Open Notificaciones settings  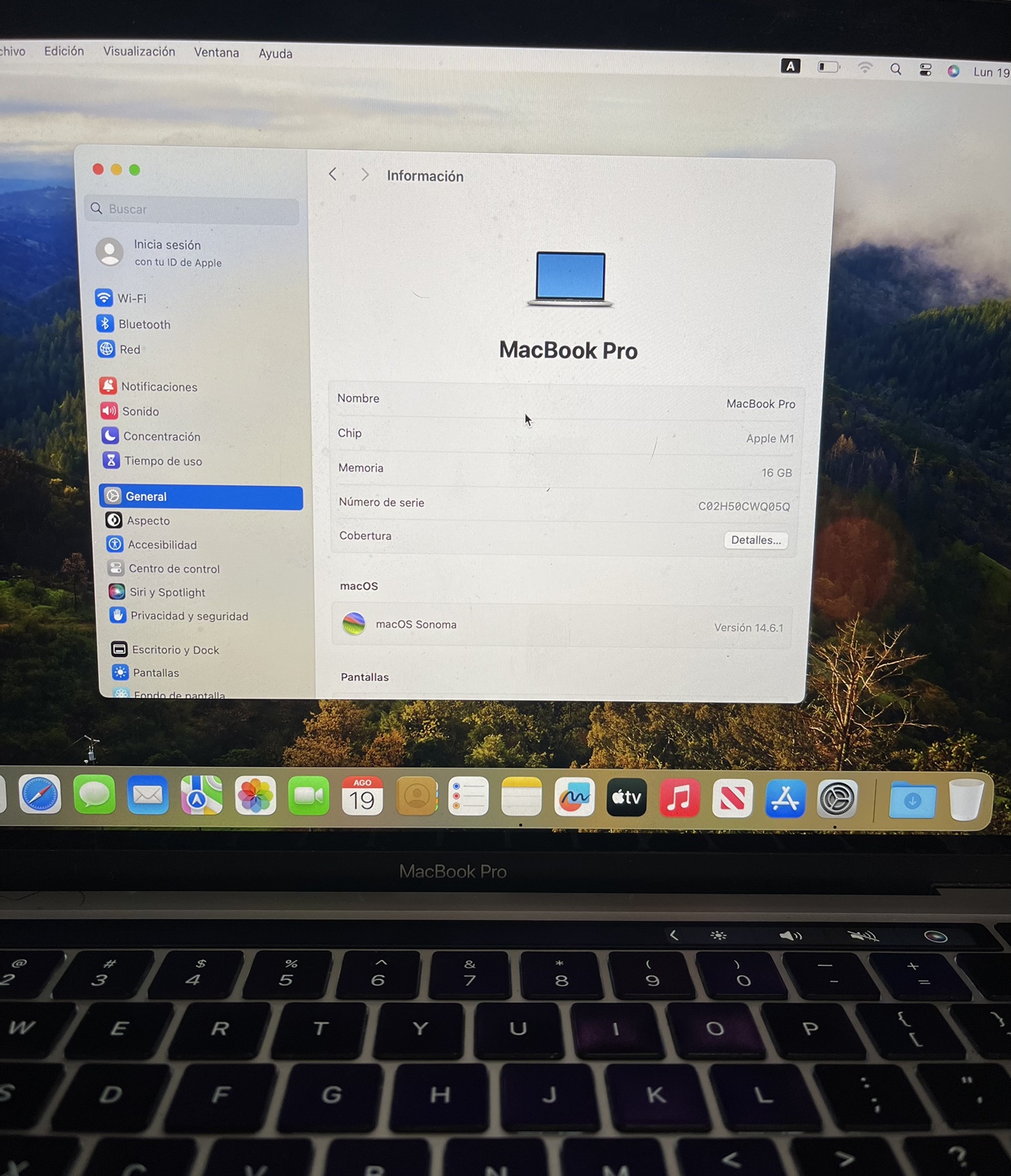point(148,386)
